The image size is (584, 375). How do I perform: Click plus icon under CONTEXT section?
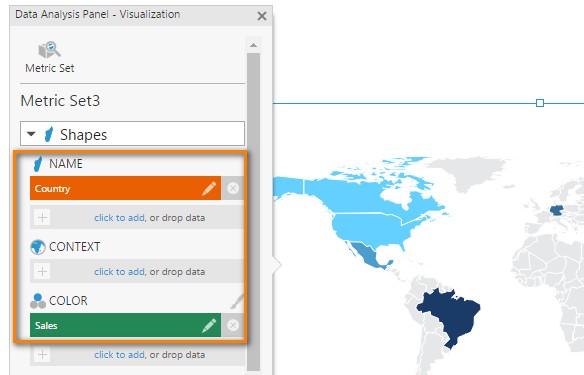coord(42,271)
